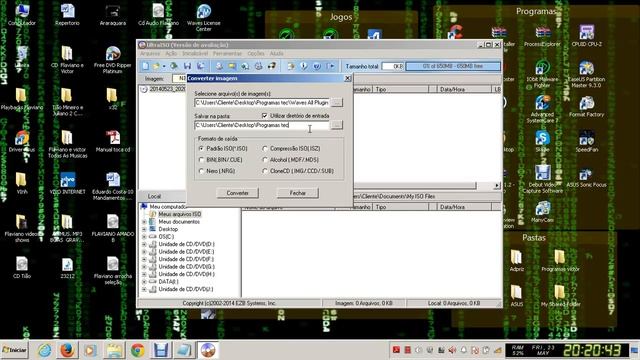The height and width of the screenshot is (360, 640).
Task: Click the Open file toolbar icon in UltraISO
Action: tap(156, 66)
